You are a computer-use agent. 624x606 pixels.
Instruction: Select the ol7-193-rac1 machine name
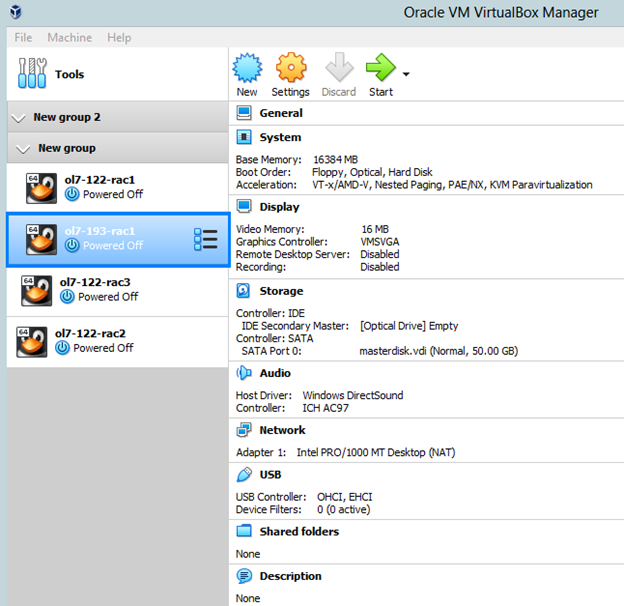[100, 231]
